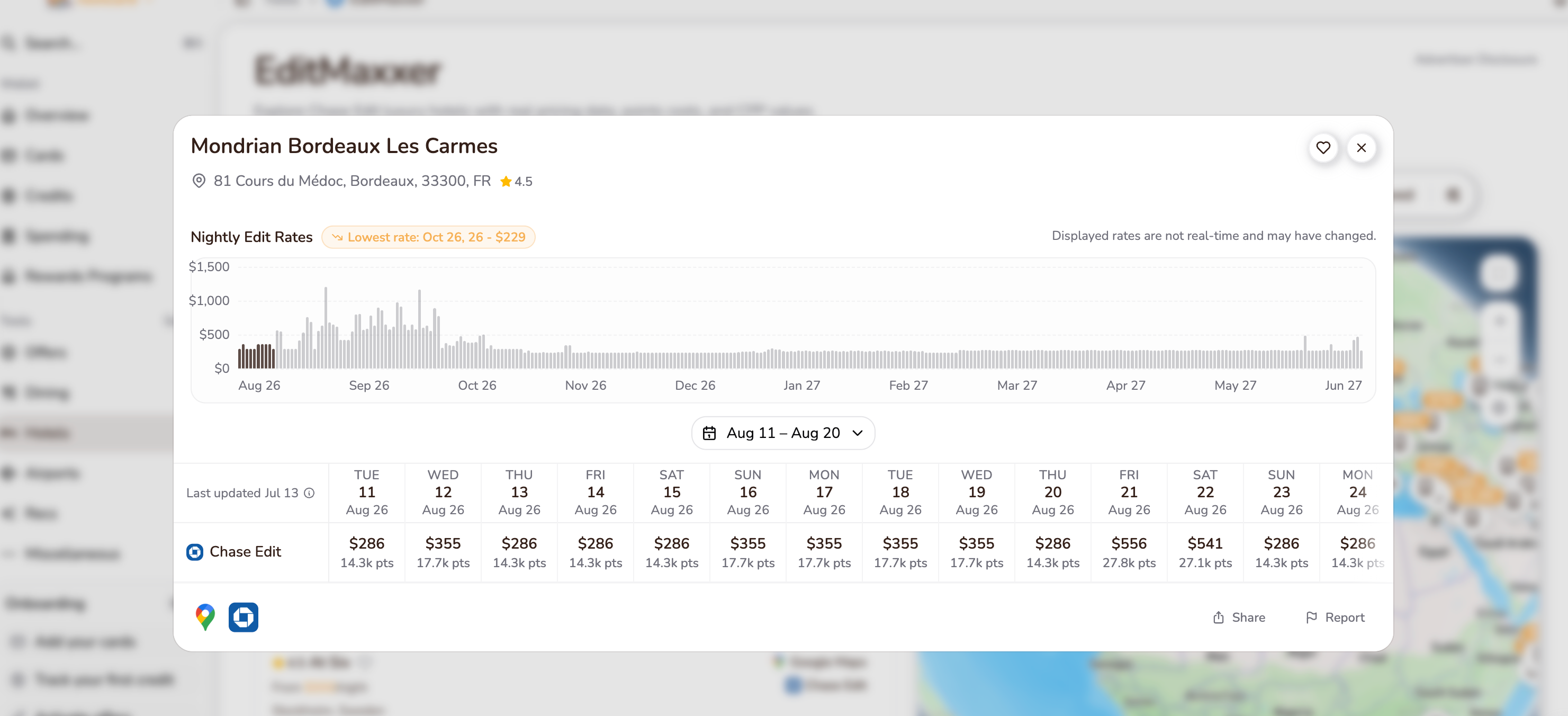Image resolution: width=1568 pixels, height=716 pixels.
Task: Click the $1,500 label on the chart's price axis
Action: [x=209, y=267]
